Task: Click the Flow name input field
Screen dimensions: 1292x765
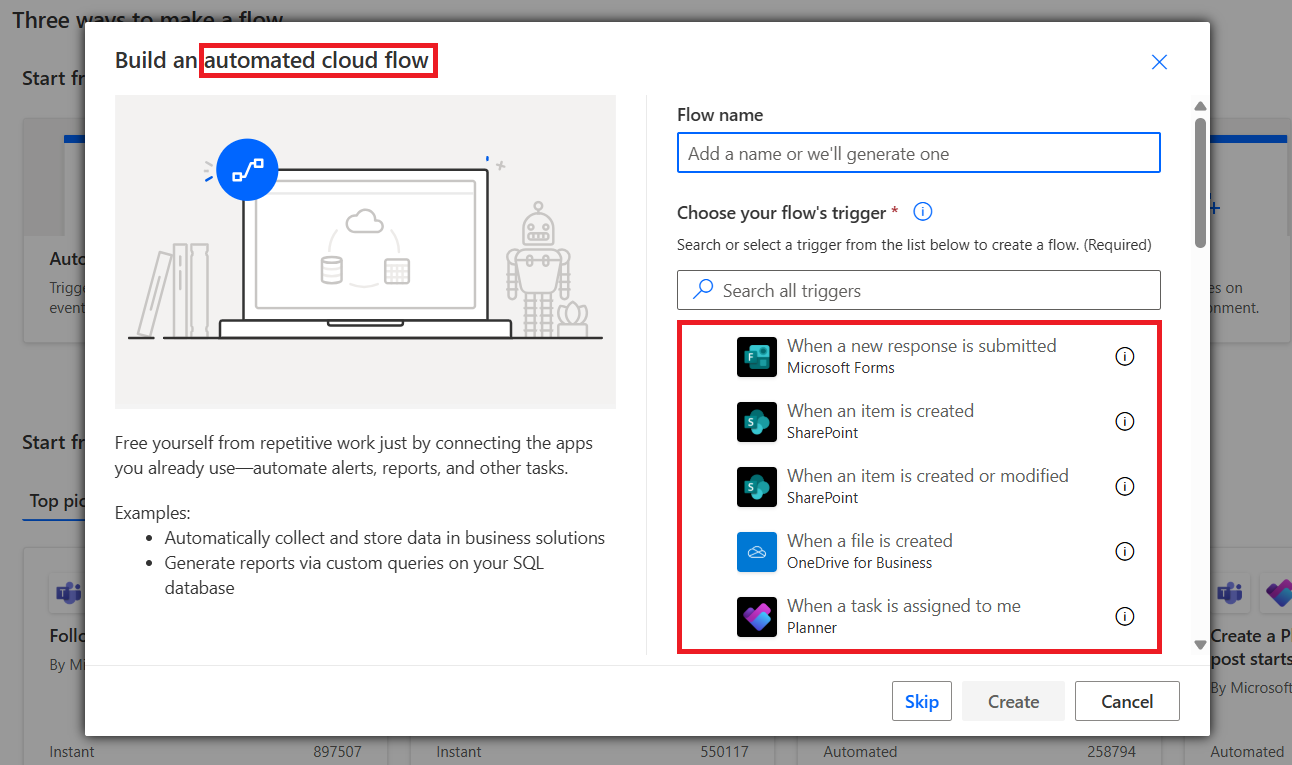Action: 918,152
